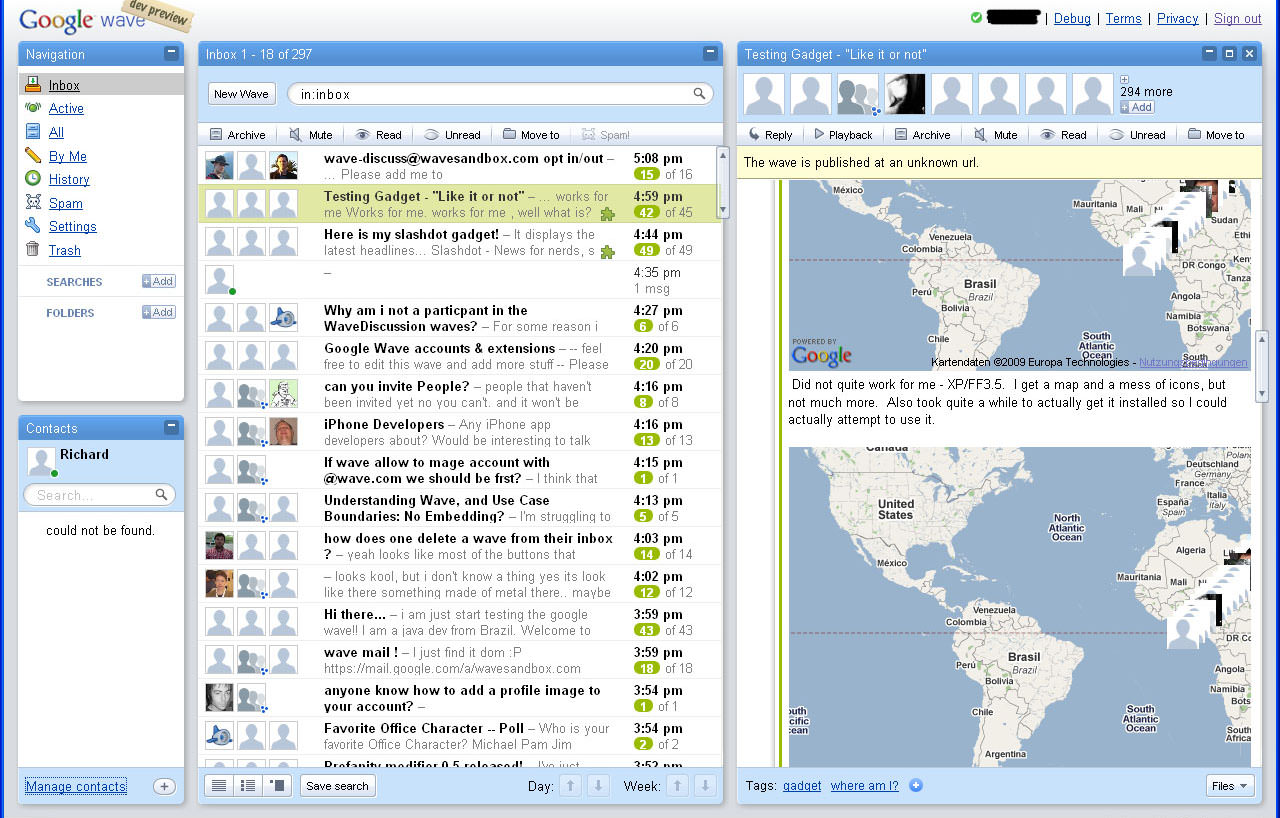The height and width of the screenshot is (818, 1280).
Task: Mark the open wave as Unread
Action: (x=1137, y=135)
